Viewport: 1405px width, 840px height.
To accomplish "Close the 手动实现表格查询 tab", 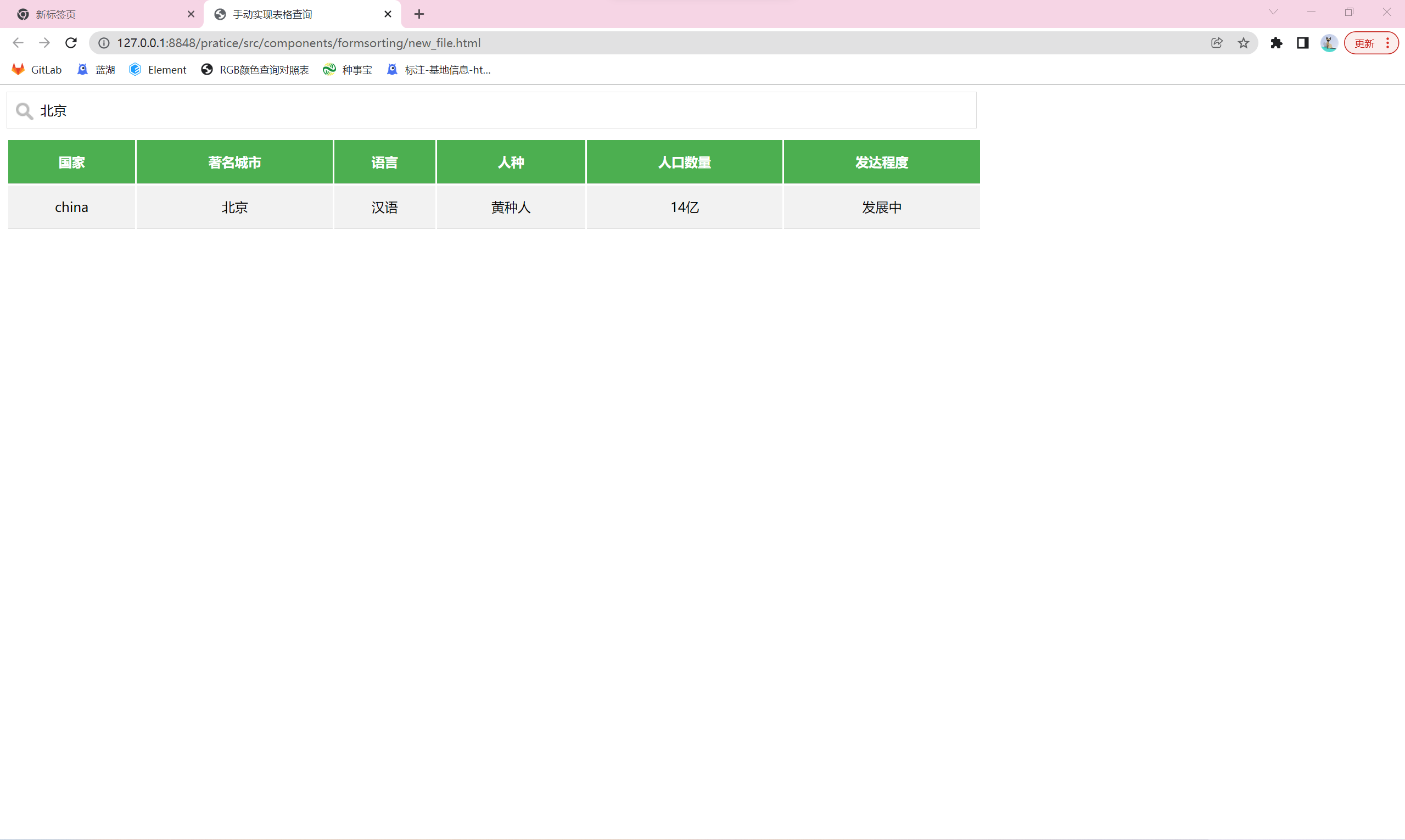I will [x=388, y=14].
